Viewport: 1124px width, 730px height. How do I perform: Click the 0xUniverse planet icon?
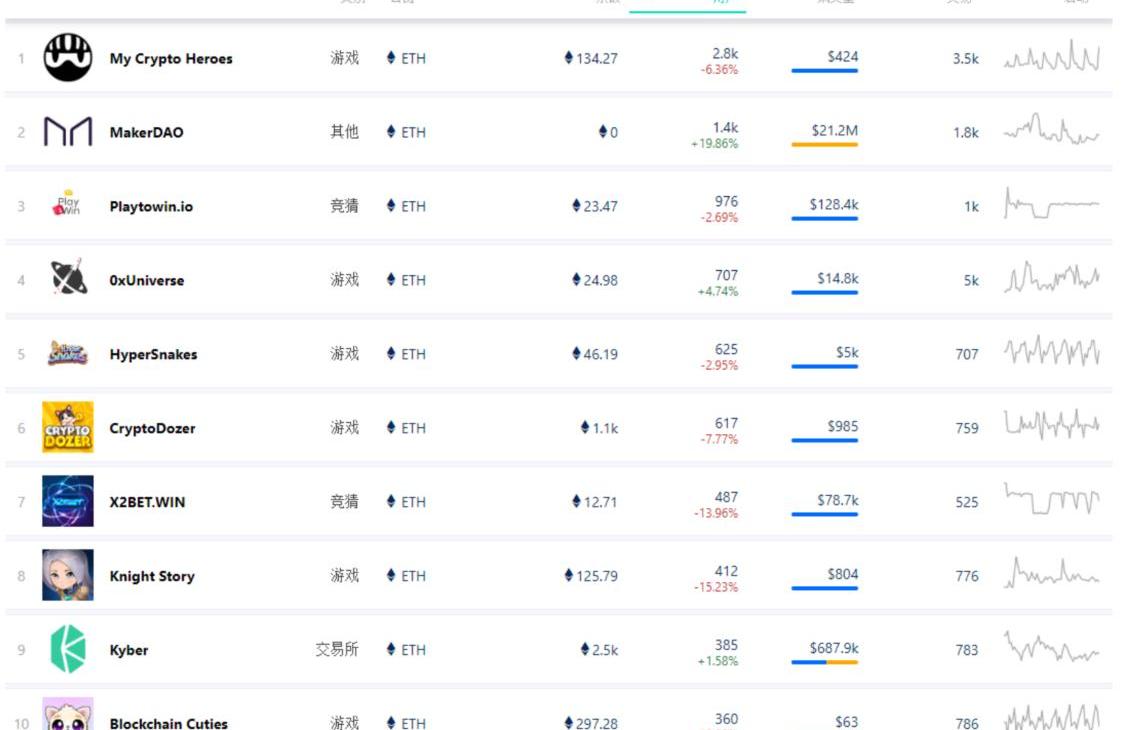(x=68, y=280)
